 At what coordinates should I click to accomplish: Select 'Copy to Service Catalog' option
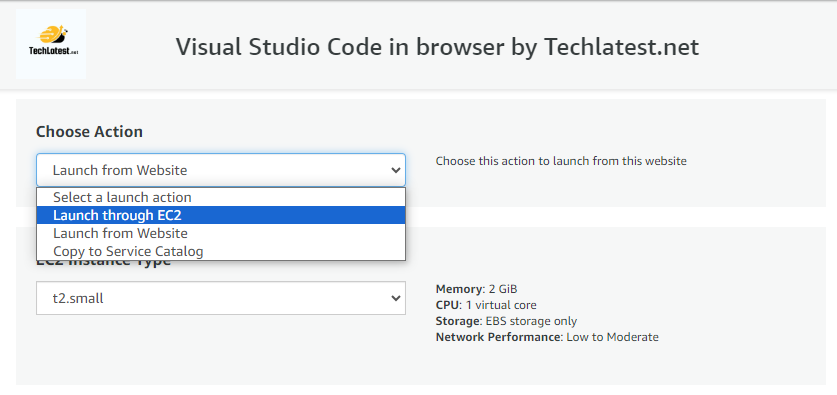pyautogui.click(x=221, y=251)
